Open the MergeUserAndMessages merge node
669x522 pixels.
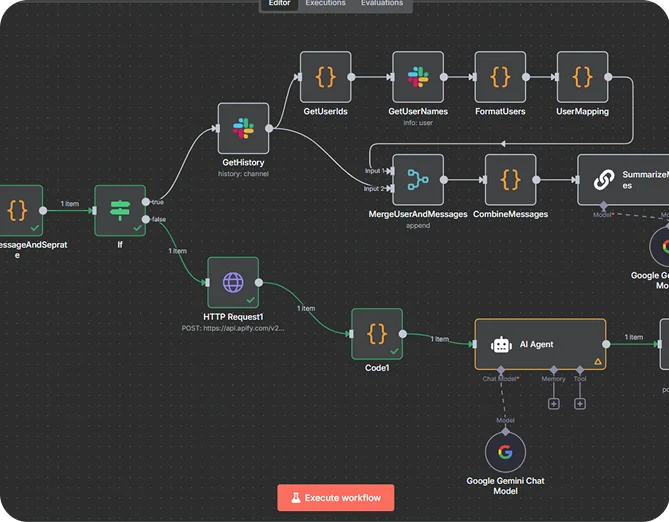(417, 180)
